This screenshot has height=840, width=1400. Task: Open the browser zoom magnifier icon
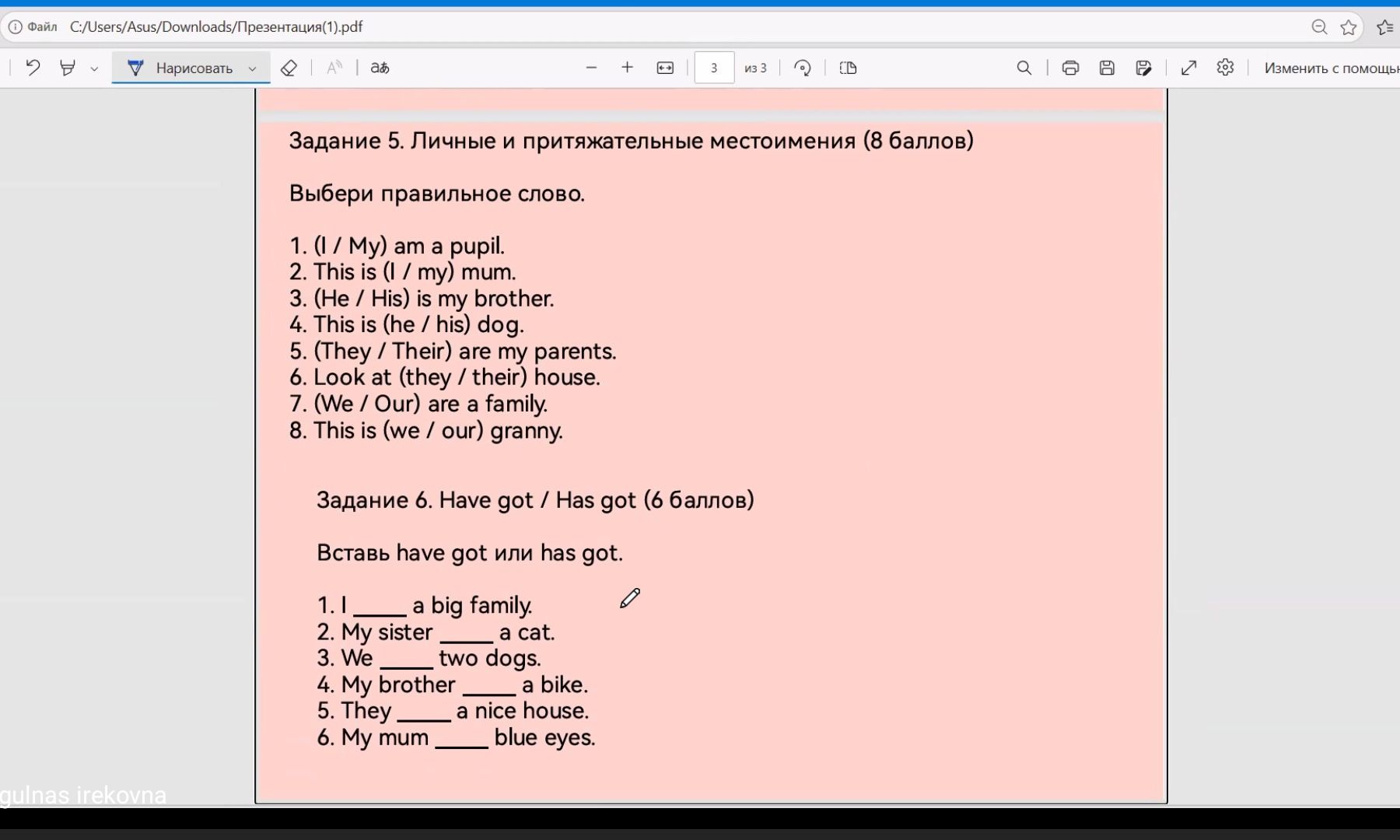(1319, 27)
